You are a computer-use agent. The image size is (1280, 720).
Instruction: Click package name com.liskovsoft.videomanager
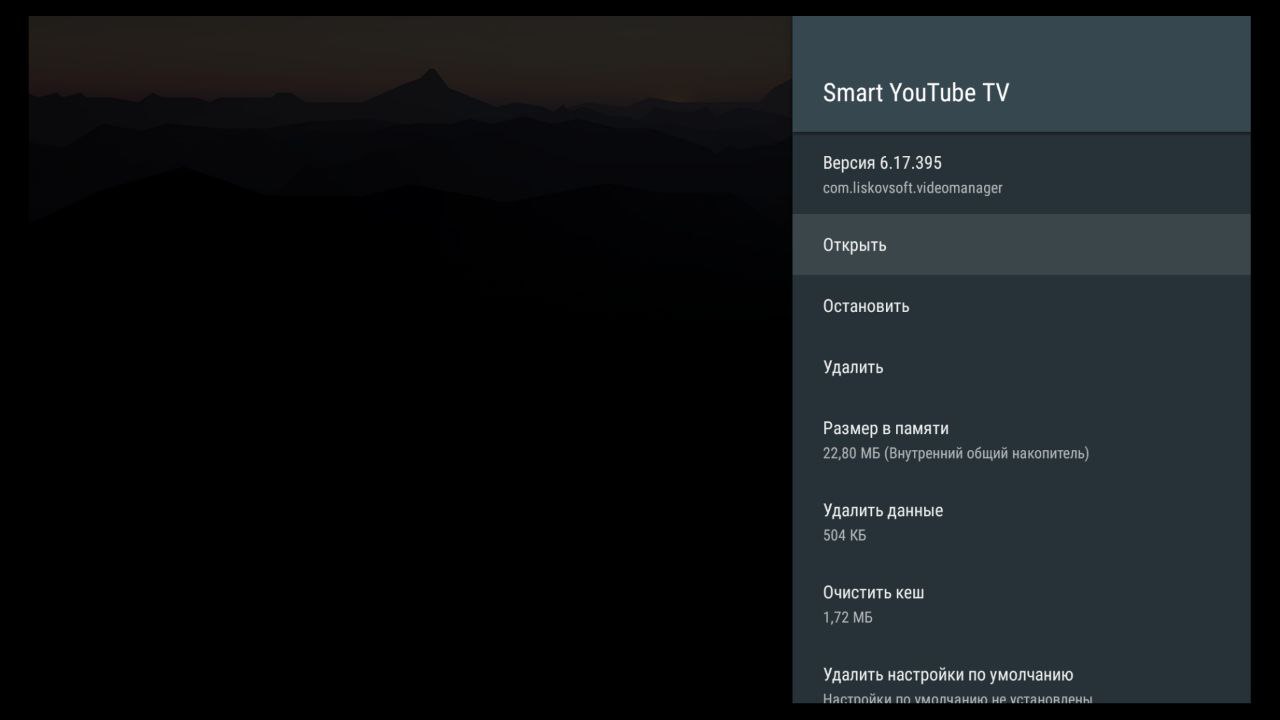[912, 188]
